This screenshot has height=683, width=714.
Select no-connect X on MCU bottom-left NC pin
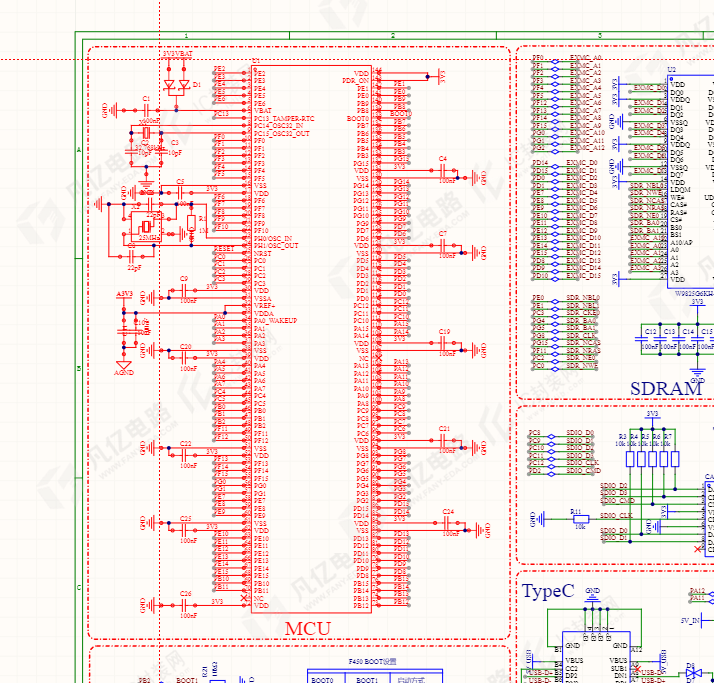click(x=244, y=598)
